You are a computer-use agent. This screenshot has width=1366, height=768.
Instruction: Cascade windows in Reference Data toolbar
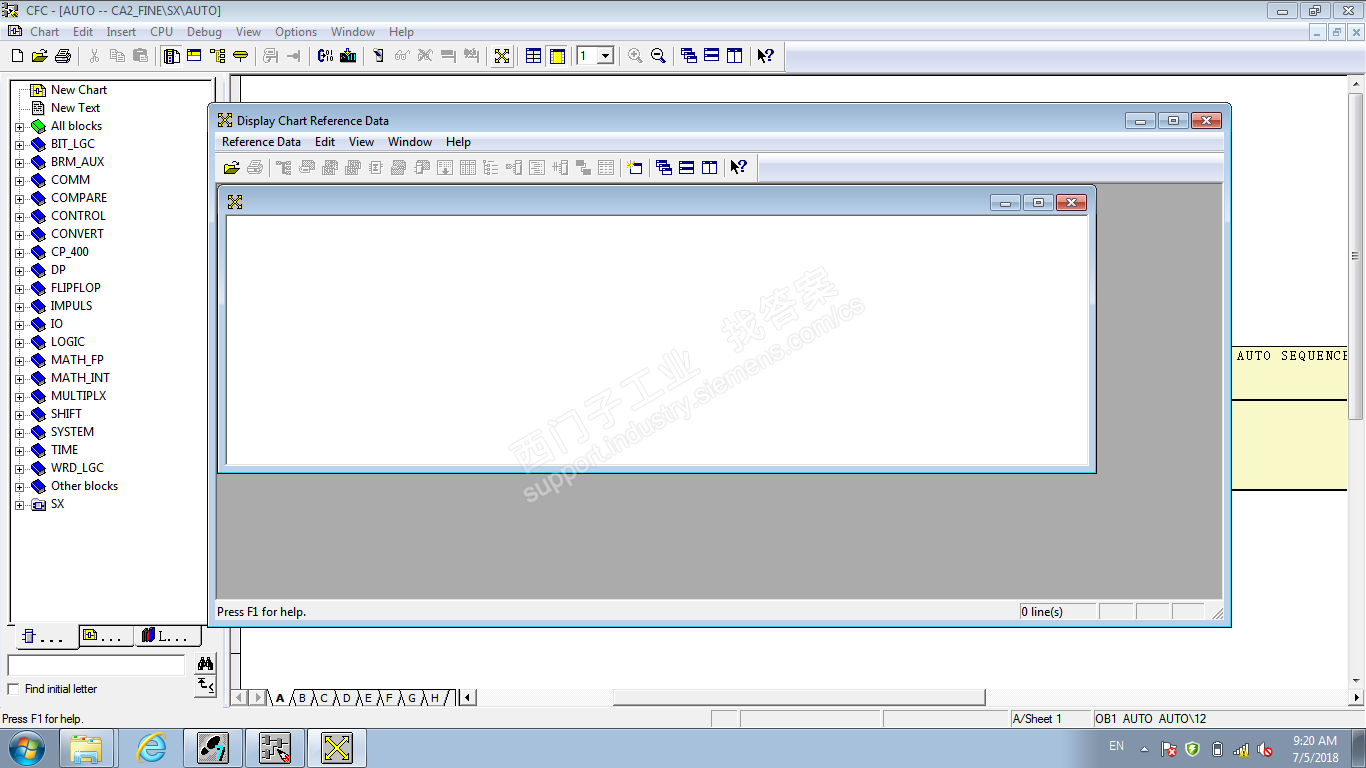click(x=664, y=168)
